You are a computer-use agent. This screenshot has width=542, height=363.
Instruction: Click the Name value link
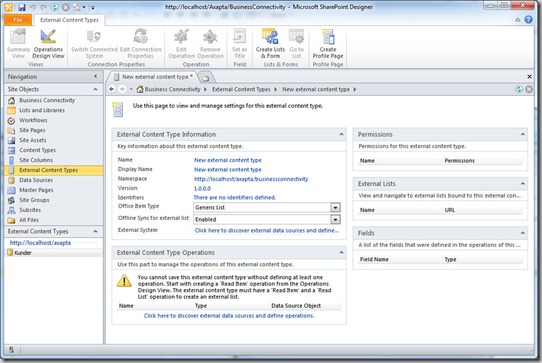tap(227, 160)
